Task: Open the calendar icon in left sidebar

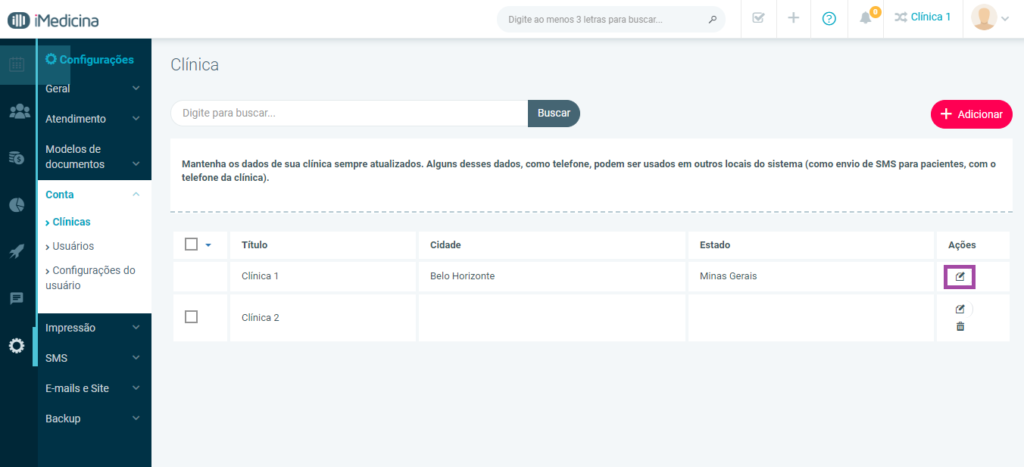Action: pyautogui.click(x=18, y=65)
